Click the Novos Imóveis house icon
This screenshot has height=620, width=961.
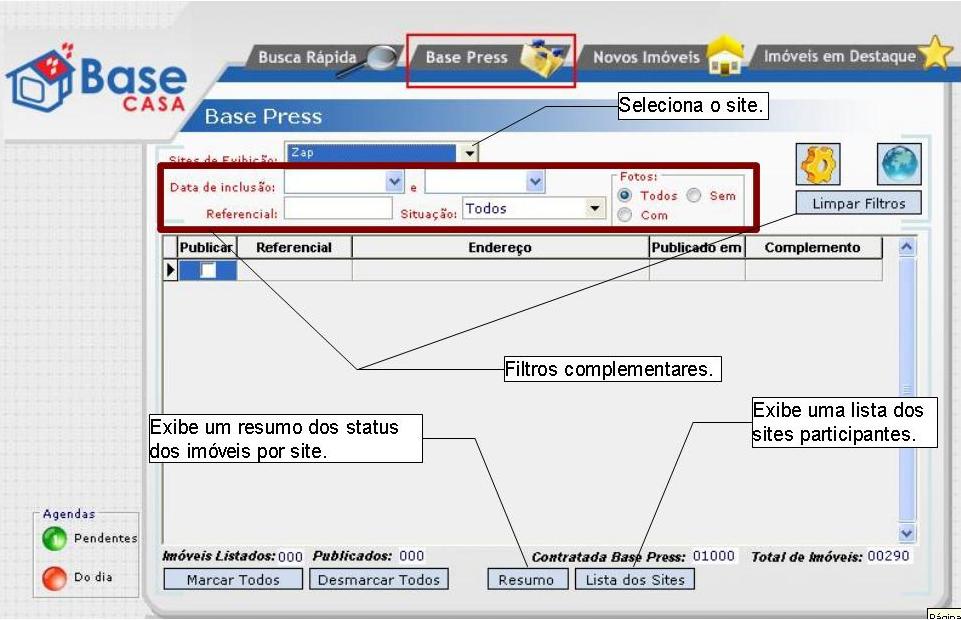[x=725, y=57]
